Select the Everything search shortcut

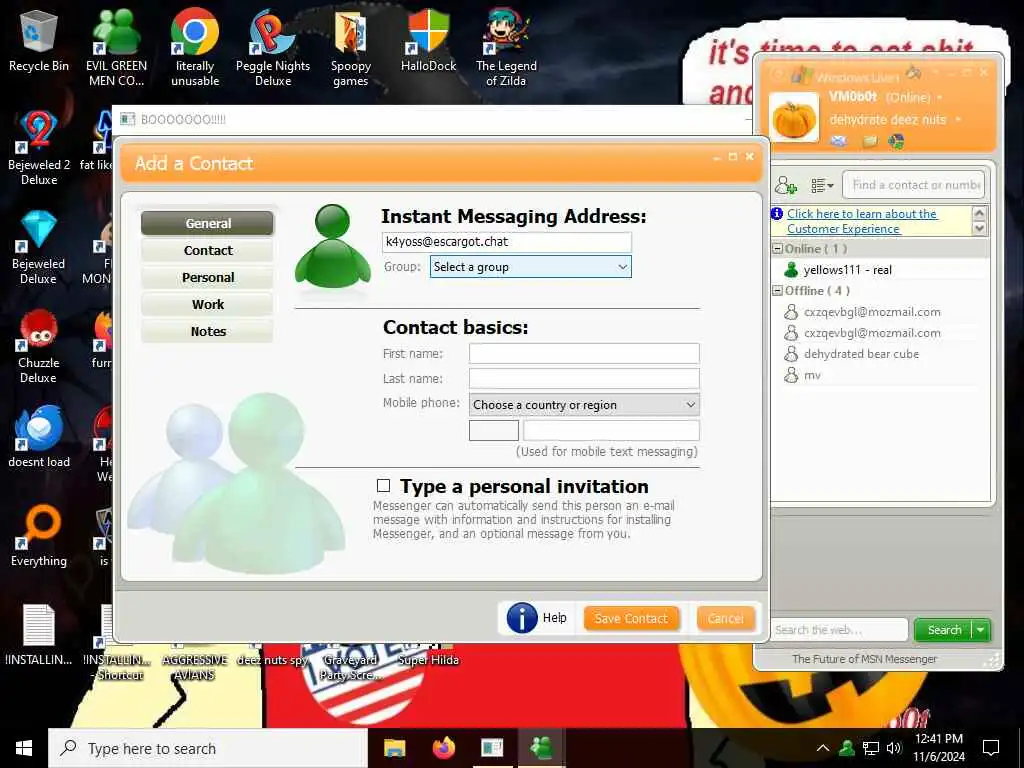click(39, 536)
